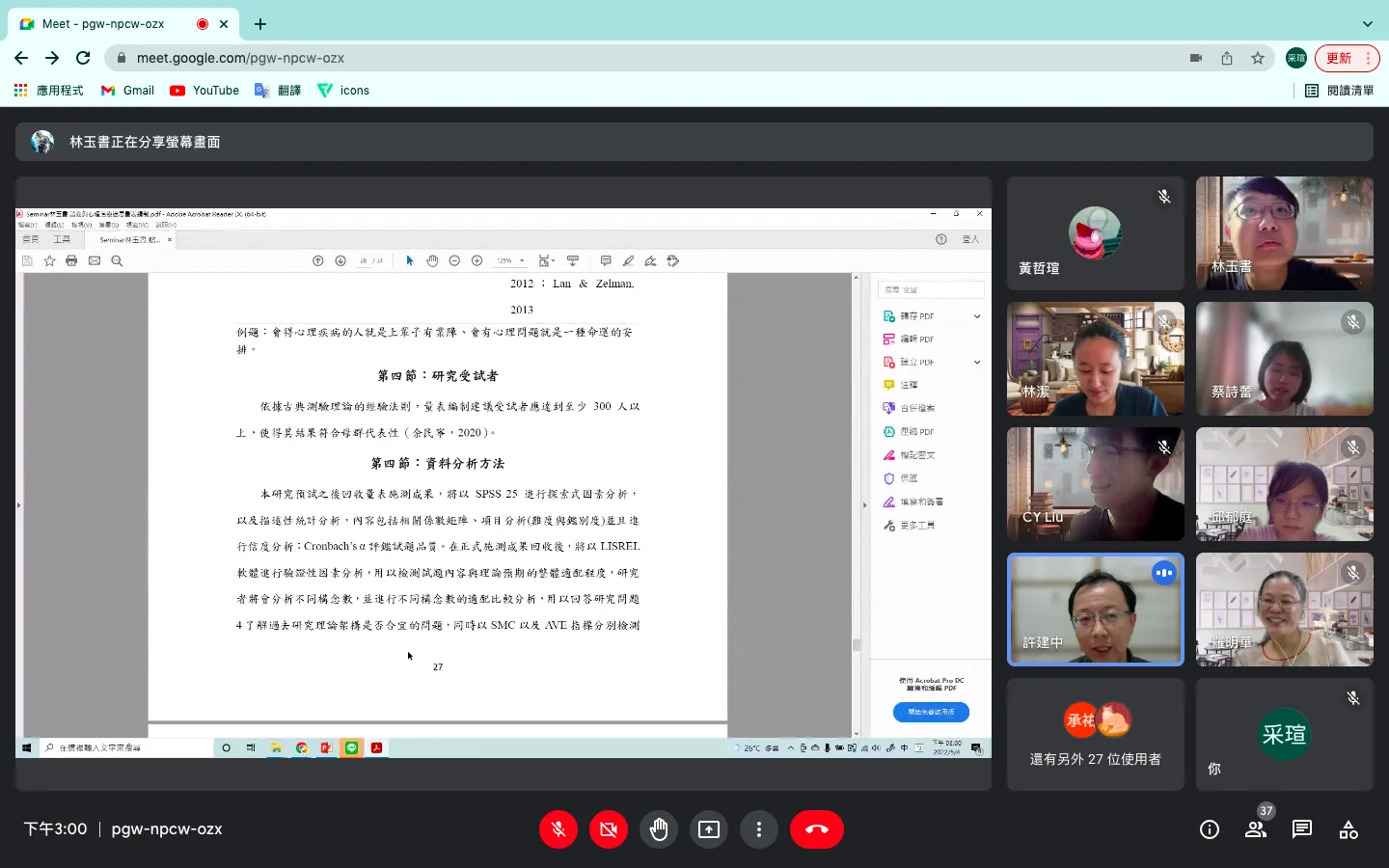1389x868 pixels.
Task: Open the 應用程式 apps shortcut
Action: click(x=48, y=91)
